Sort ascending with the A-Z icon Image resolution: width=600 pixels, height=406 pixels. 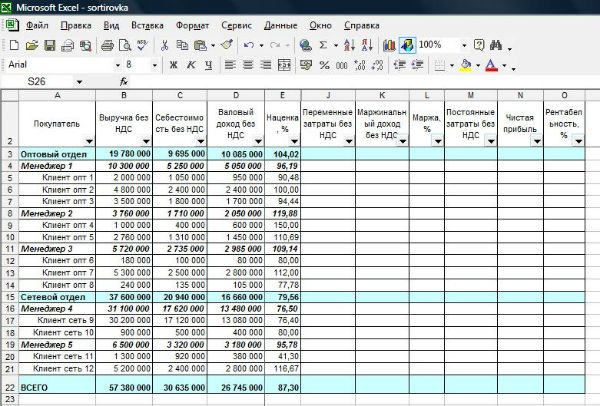click(x=347, y=45)
